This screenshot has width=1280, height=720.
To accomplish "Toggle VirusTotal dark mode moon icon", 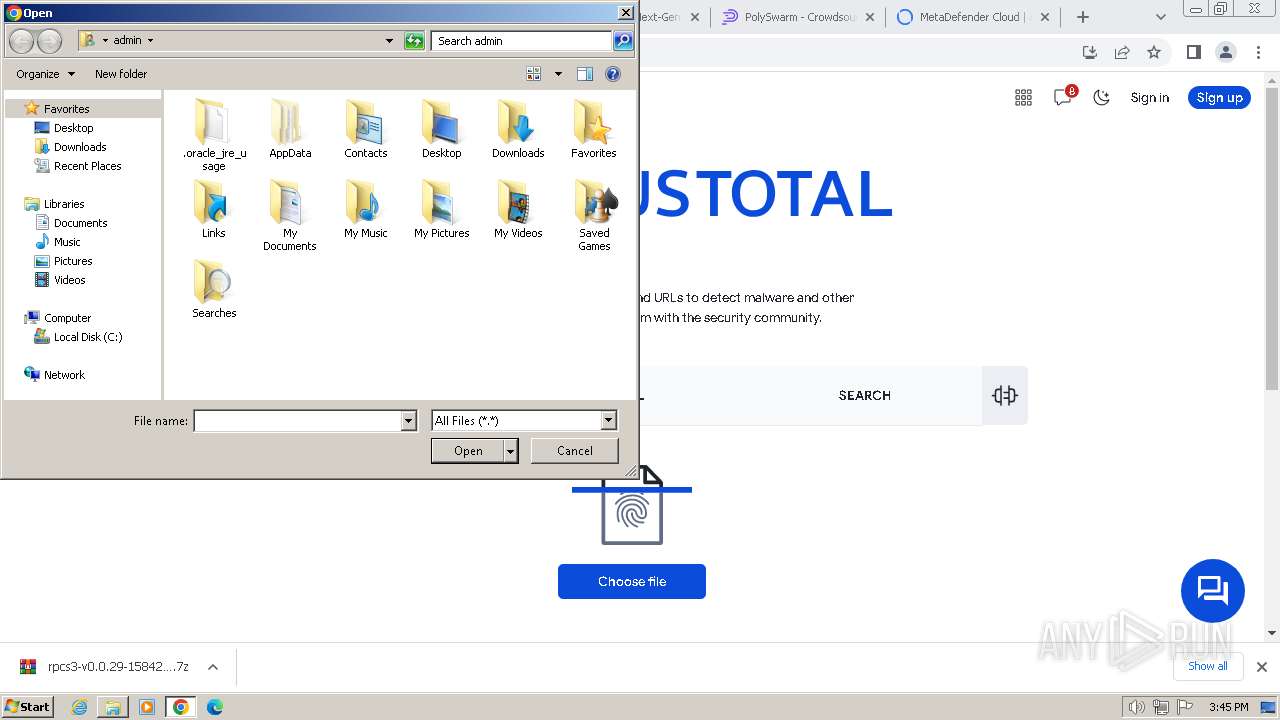I will 1102,97.
